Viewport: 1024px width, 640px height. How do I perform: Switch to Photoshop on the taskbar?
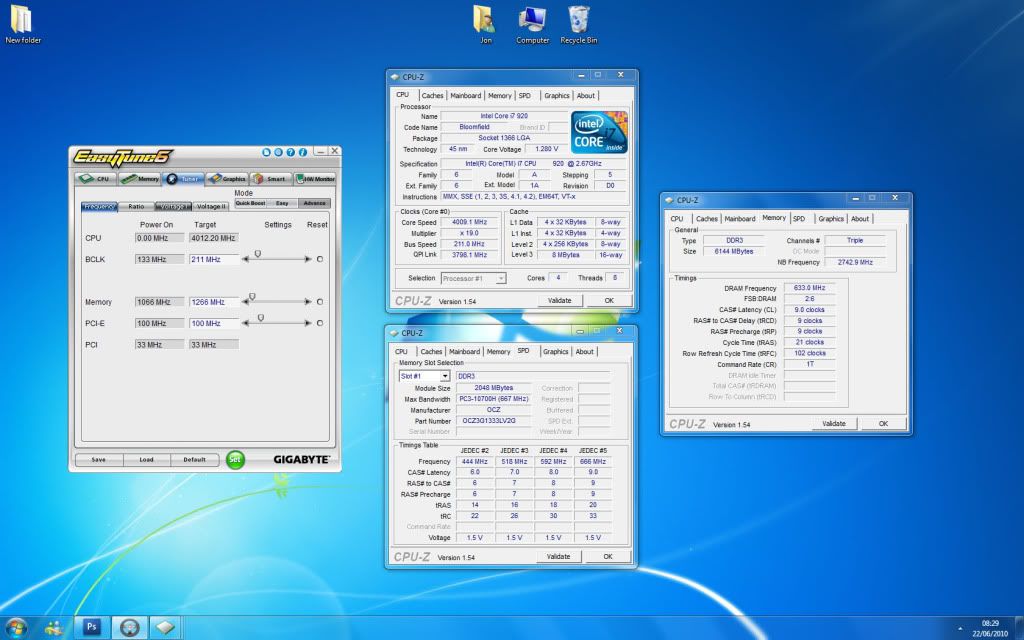(91, 627)
